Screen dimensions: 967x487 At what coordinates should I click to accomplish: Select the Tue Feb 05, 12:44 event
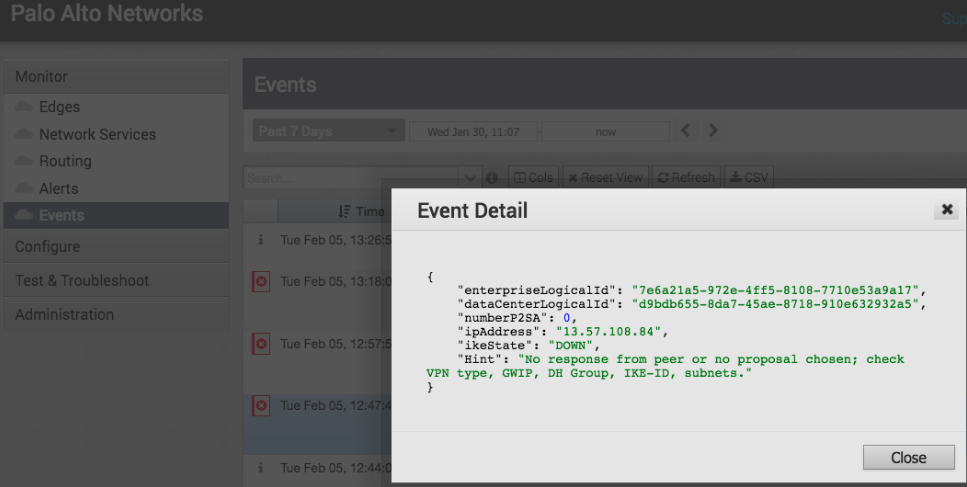point(335,468)
